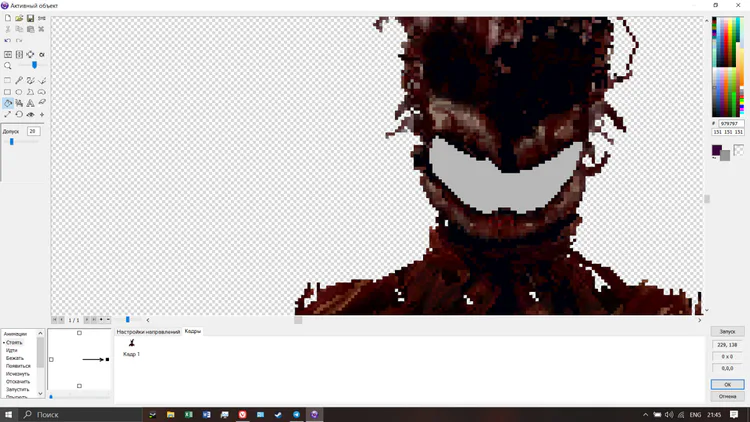
Task: Select the color picker eyedropper tool
Action: tap(19, 80)
